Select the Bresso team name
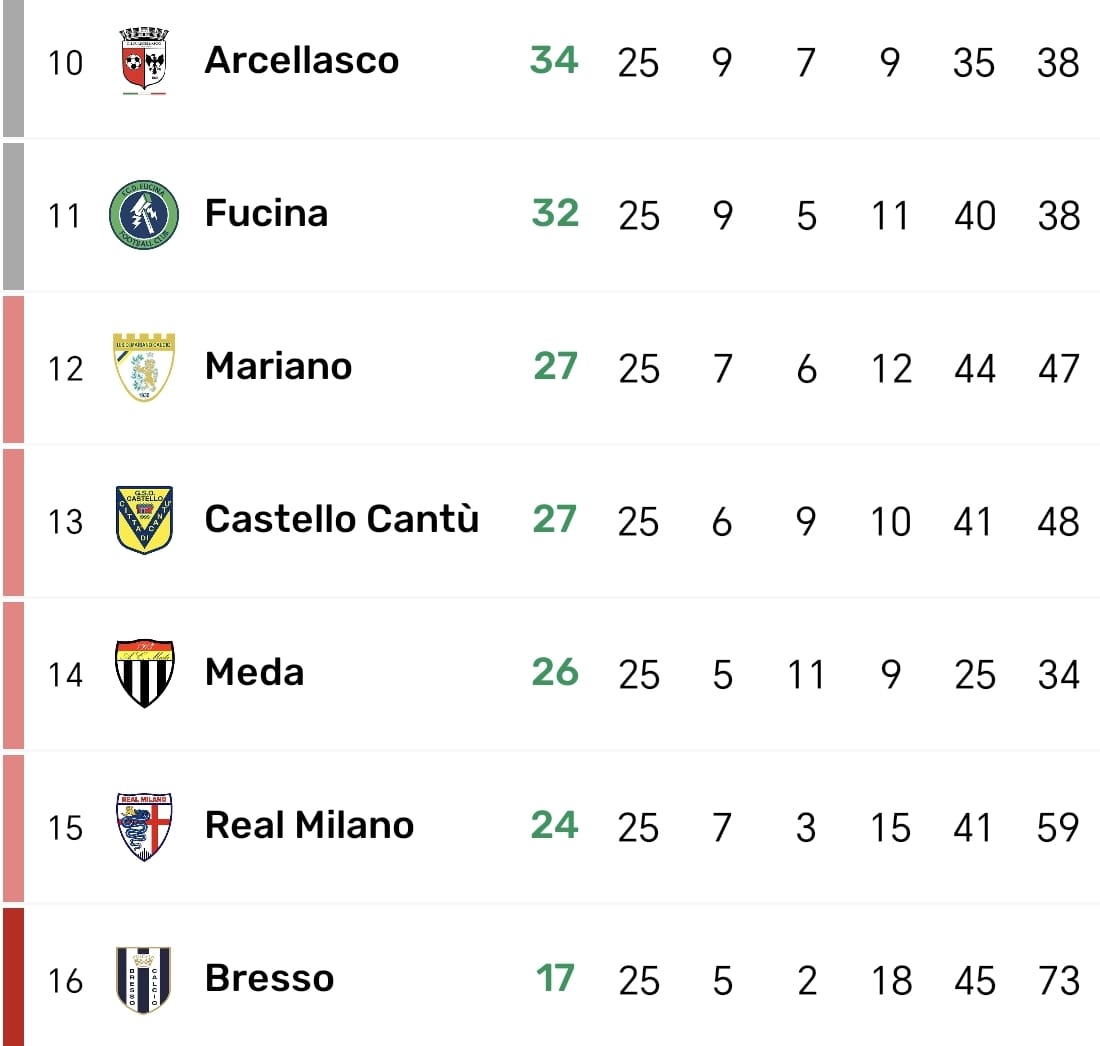 tap(269, 979)
